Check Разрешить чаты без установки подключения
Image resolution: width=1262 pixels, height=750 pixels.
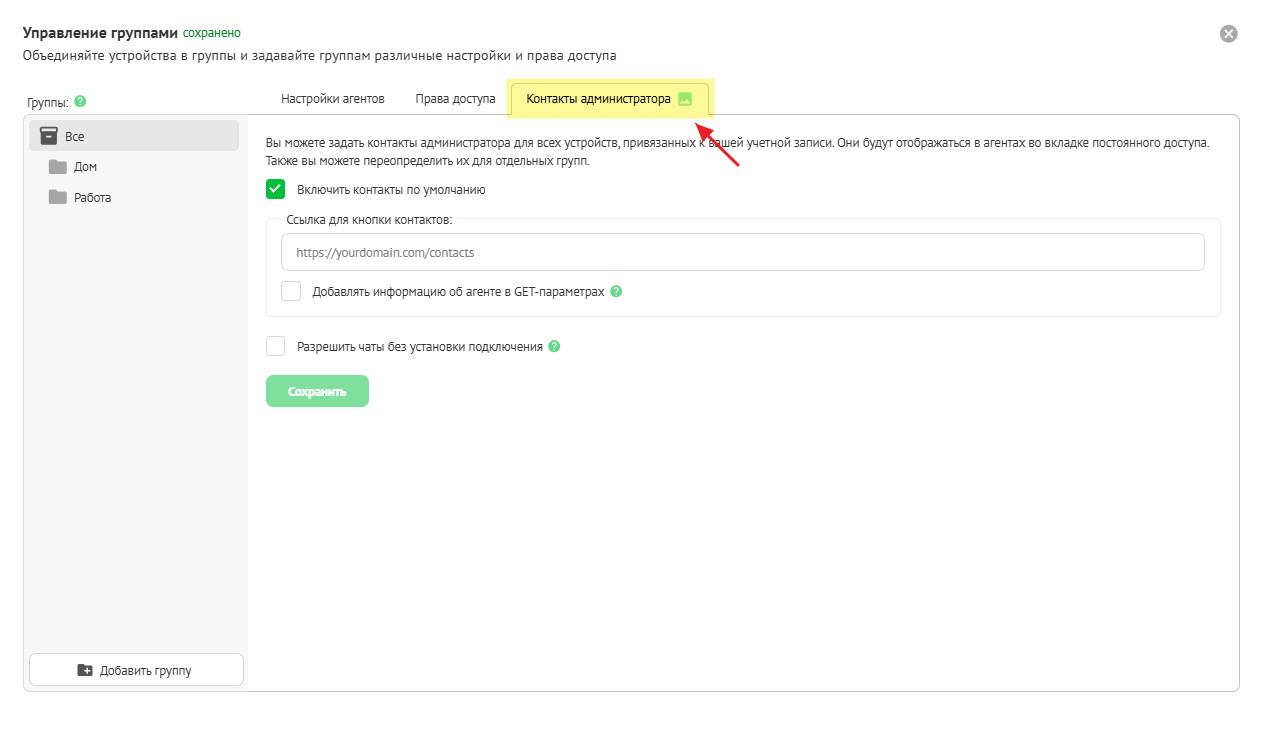(276, 346)
